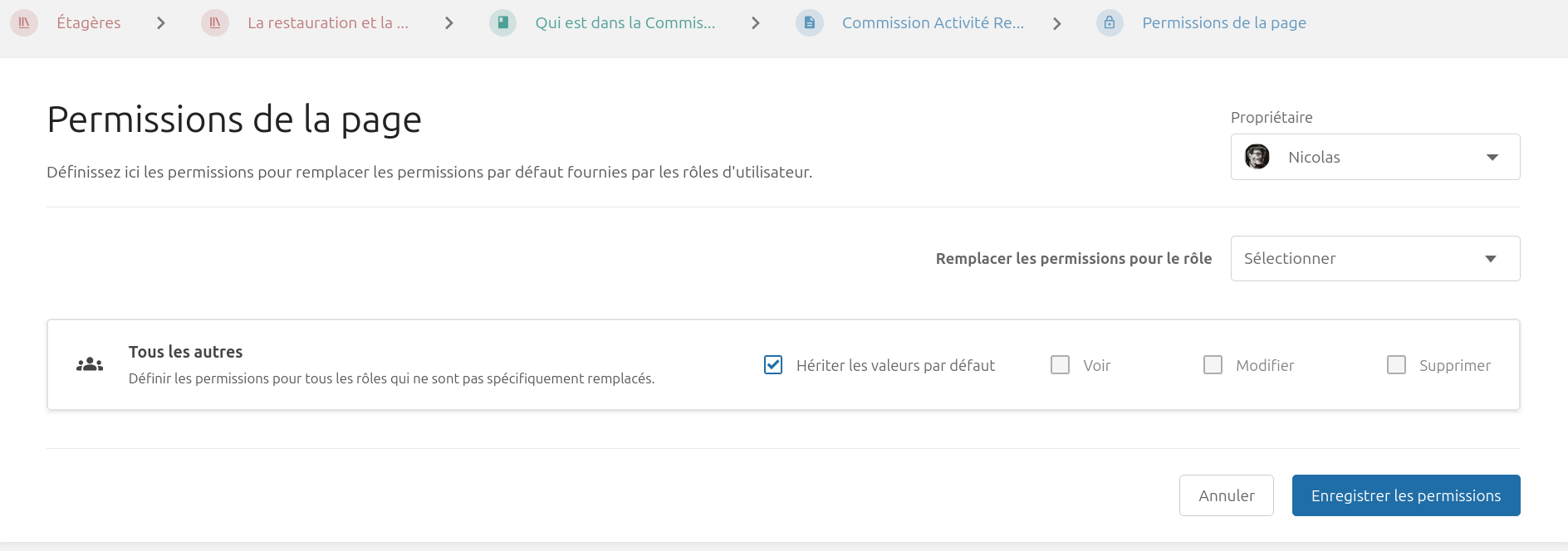This screenshot has width=1568, height=551.
Task: Click the green book icon in breadcrumb
Action: click(502, 23)
